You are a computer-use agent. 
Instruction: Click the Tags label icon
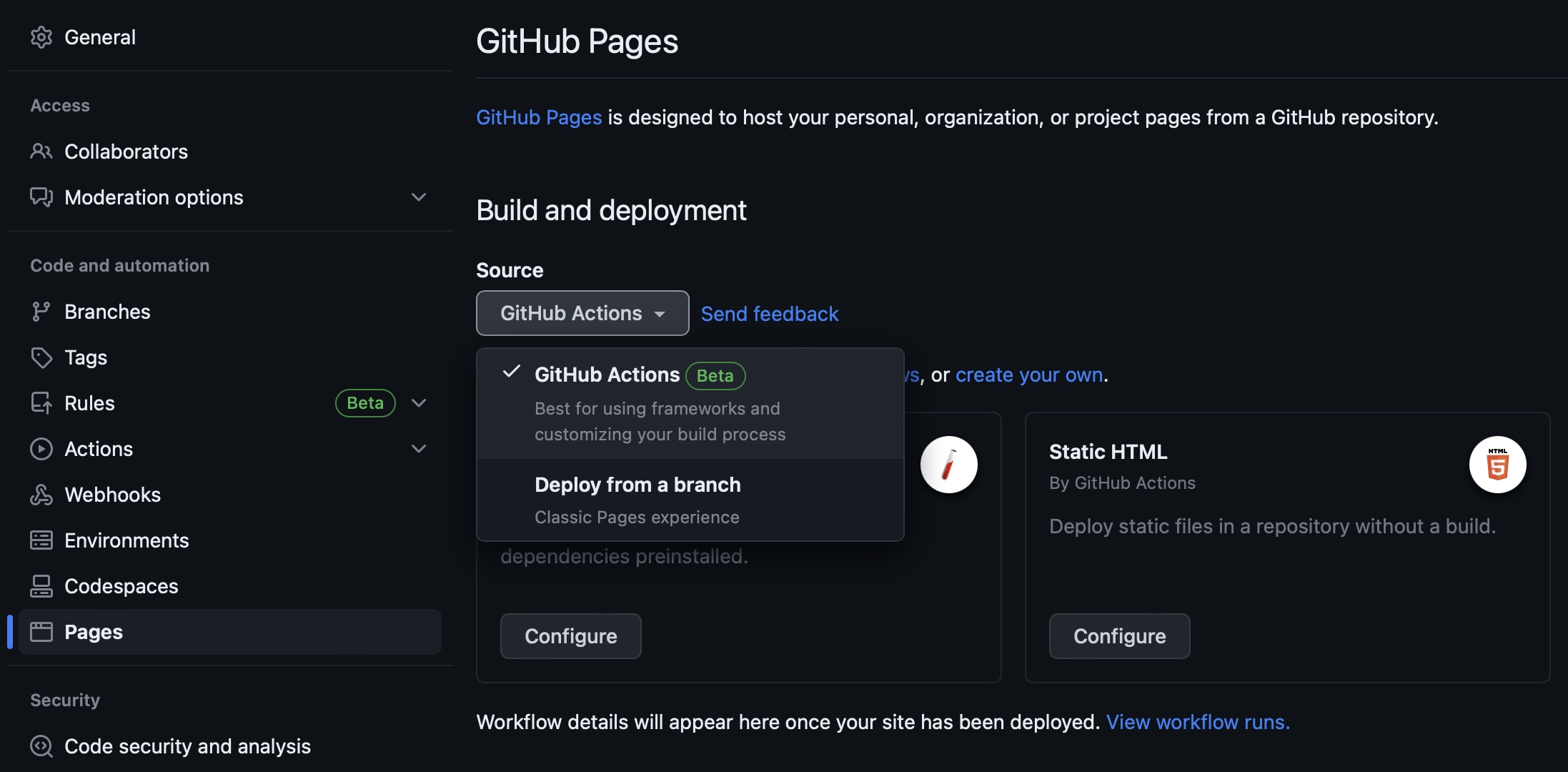click(41, 357)
